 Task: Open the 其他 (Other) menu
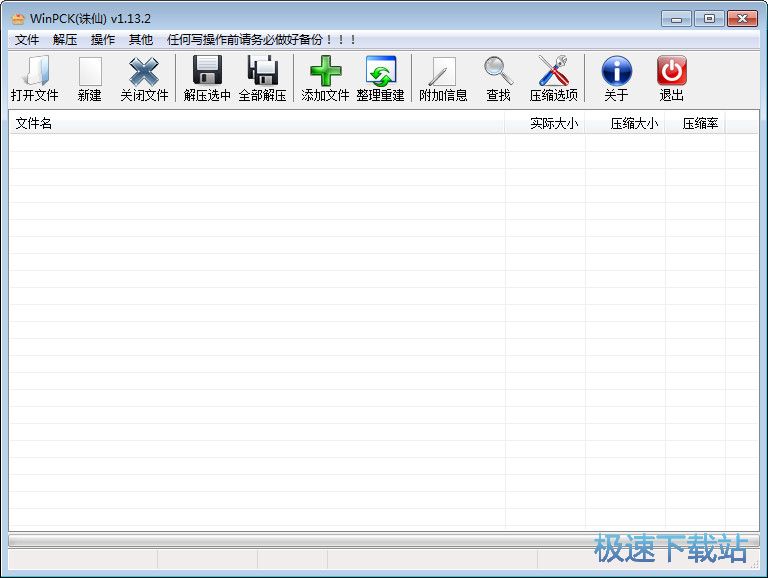[x=141, y=40]
